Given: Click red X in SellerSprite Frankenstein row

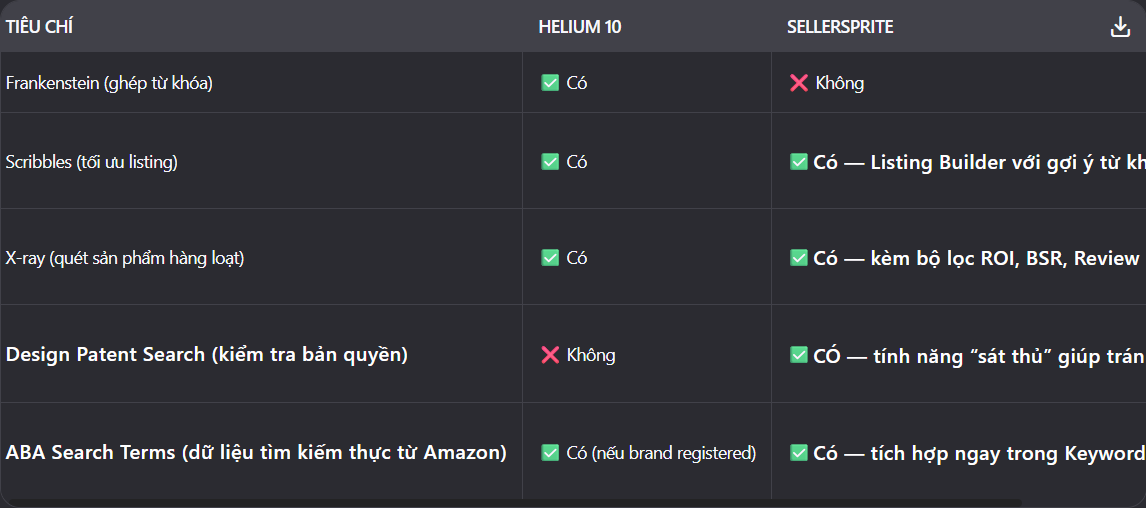Looking at the screenshot, I should (x=798, y=83).
